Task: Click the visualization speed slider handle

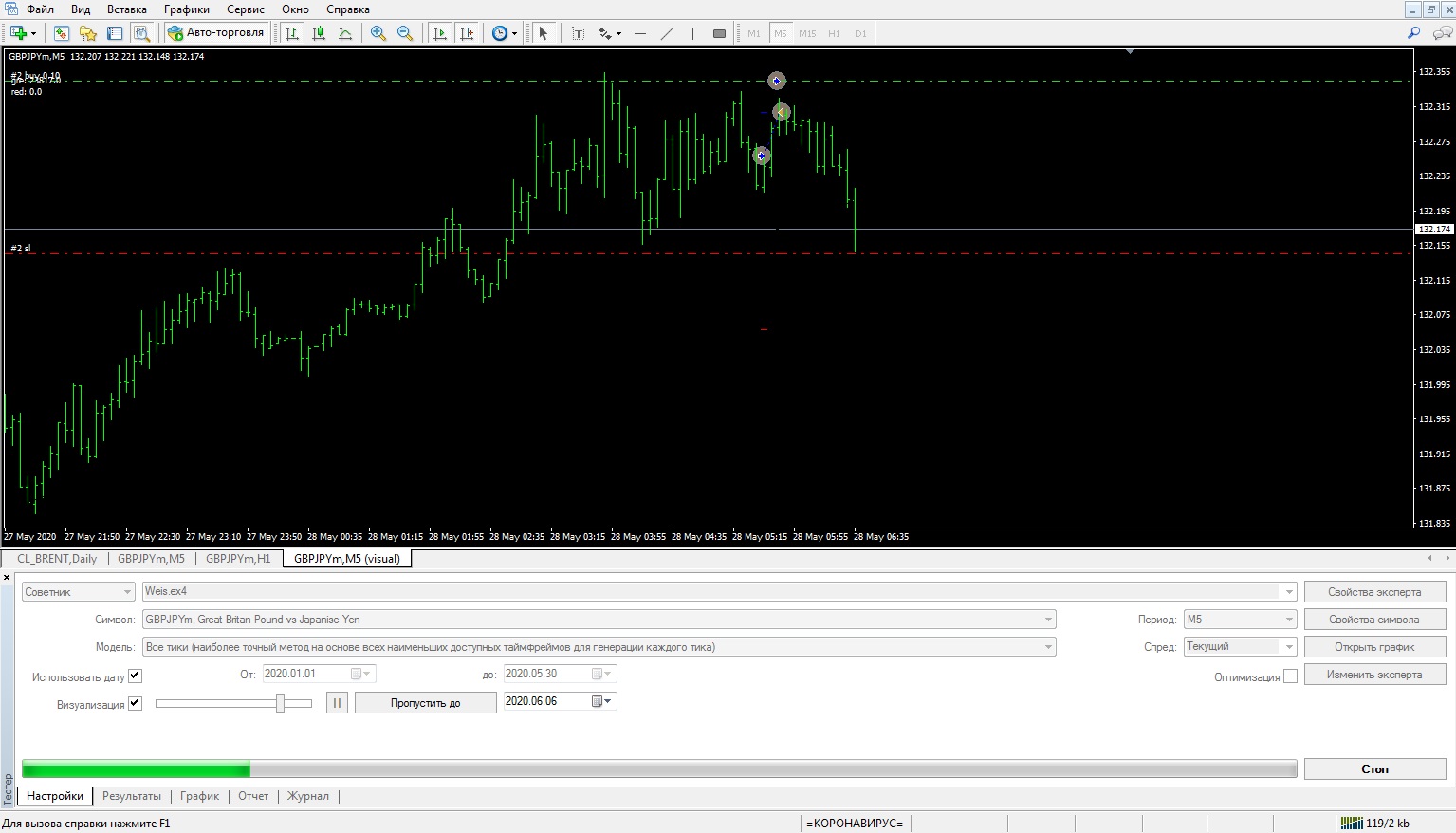Action: [280, 703]
